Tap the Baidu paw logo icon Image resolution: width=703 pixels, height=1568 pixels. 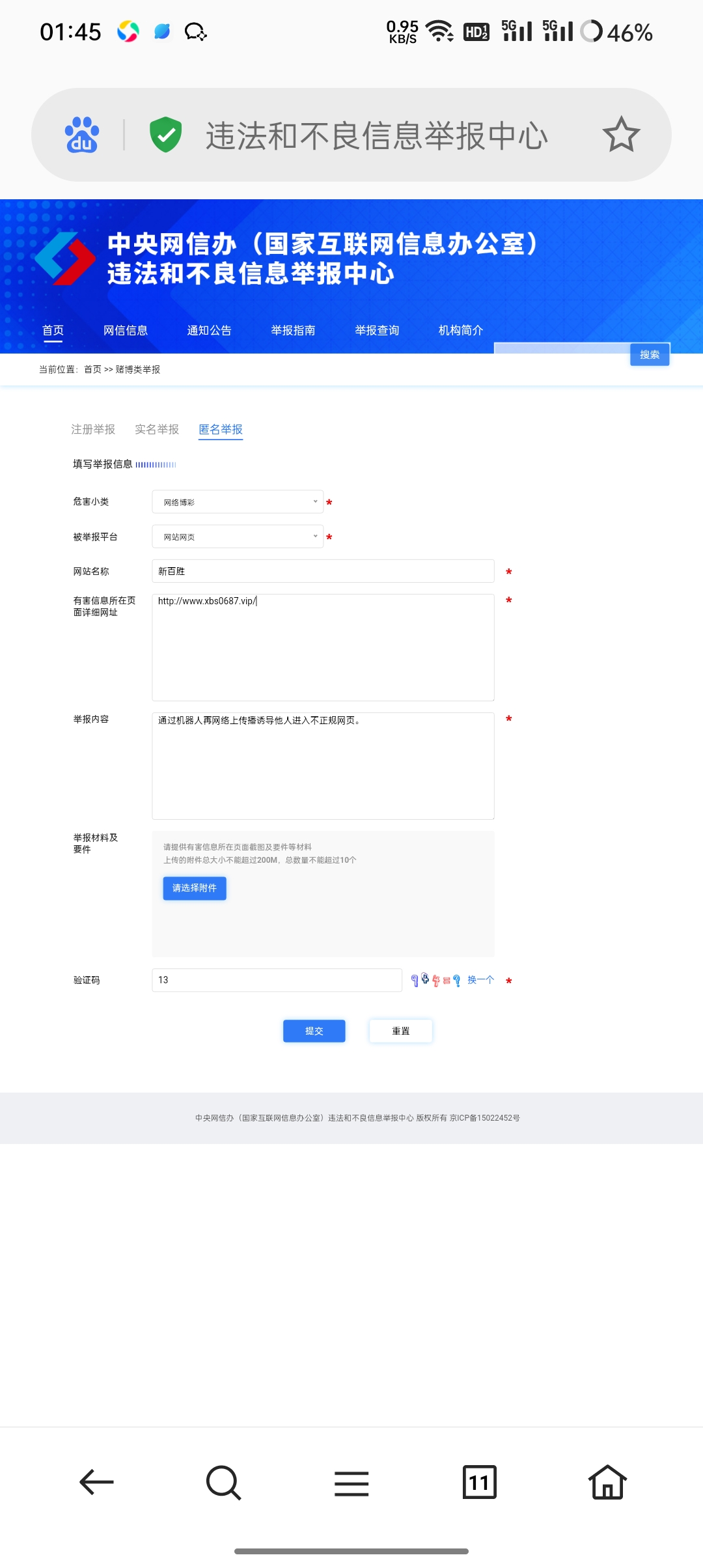82,135
